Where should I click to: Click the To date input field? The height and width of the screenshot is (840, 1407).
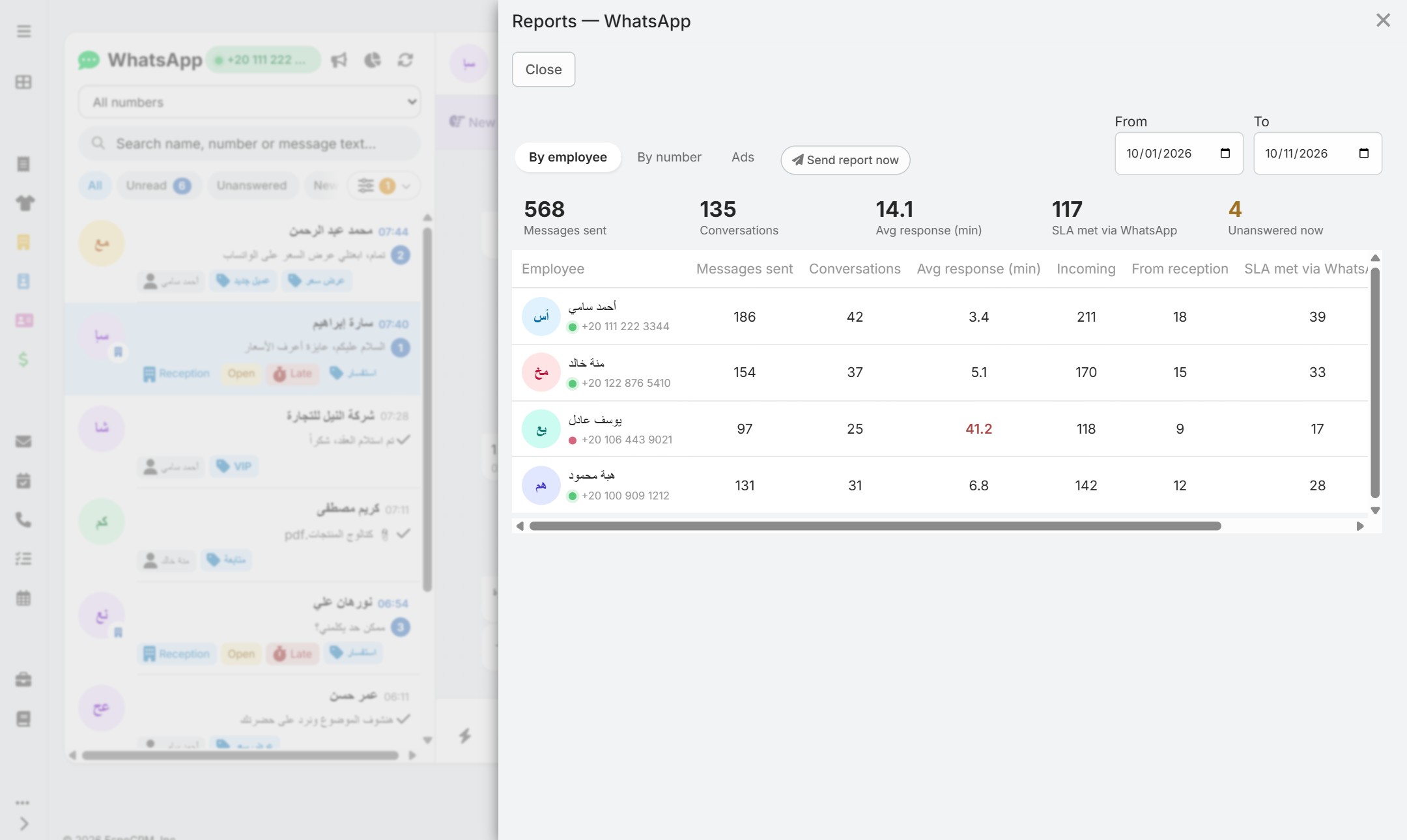(x=1318, y=153)
